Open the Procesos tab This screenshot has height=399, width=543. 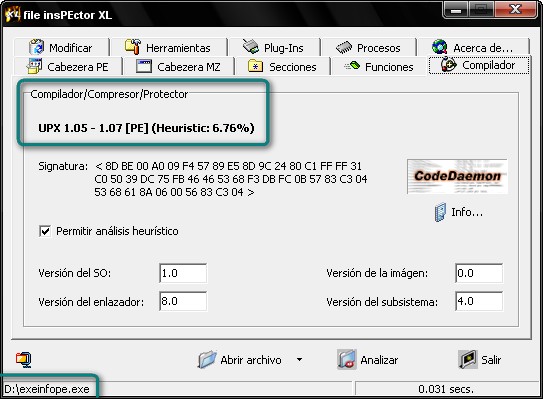click(x=368, y=47)
